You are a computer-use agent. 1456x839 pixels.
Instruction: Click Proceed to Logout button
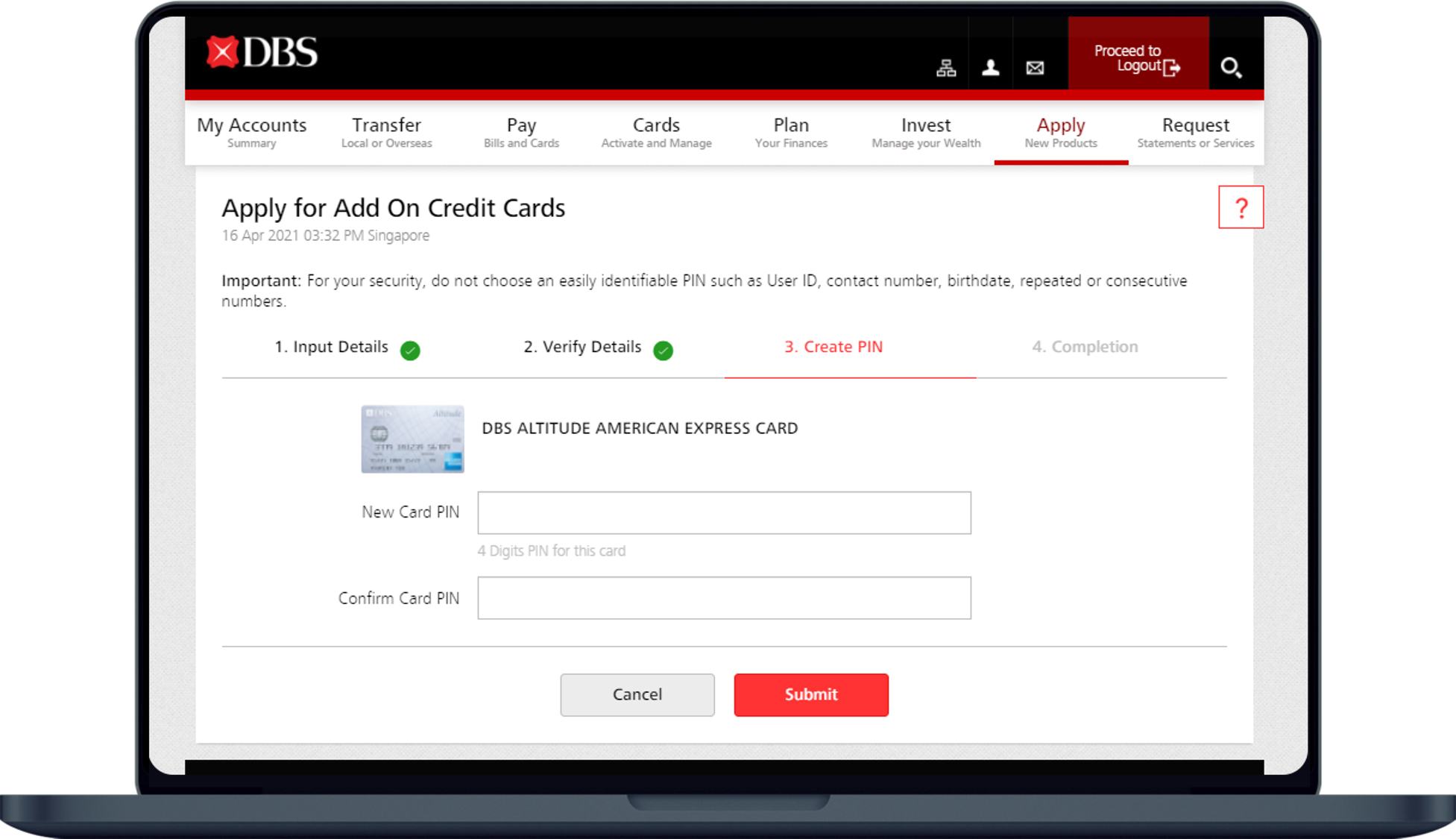(1138, 53)
